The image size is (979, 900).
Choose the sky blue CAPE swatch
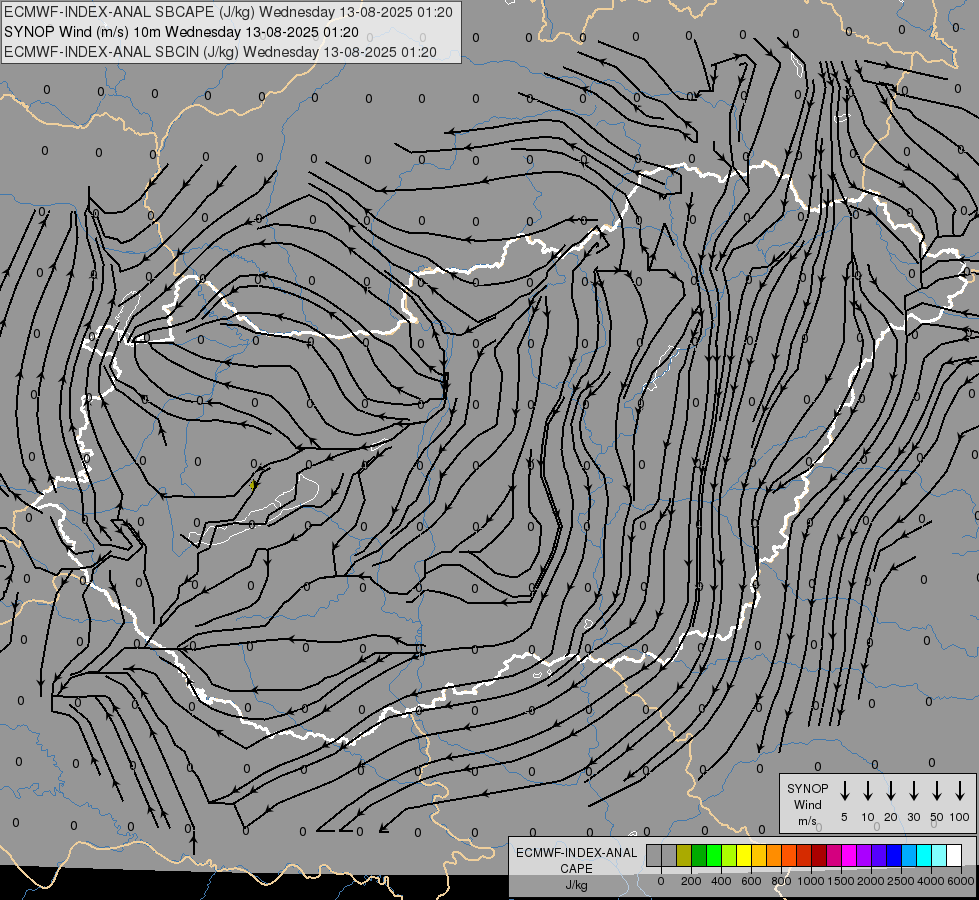[908, 855]
